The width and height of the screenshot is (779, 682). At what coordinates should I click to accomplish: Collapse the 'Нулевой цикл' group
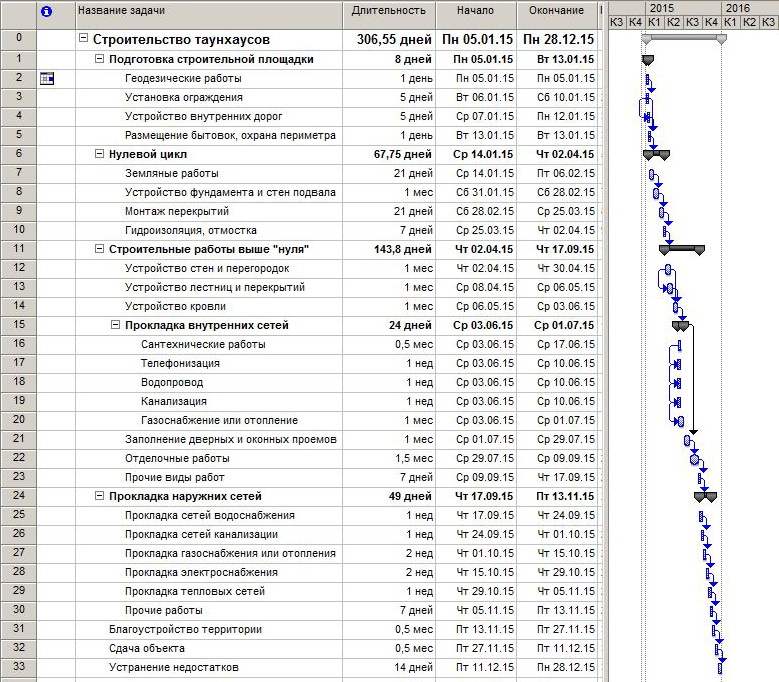[x=99, y=154]
